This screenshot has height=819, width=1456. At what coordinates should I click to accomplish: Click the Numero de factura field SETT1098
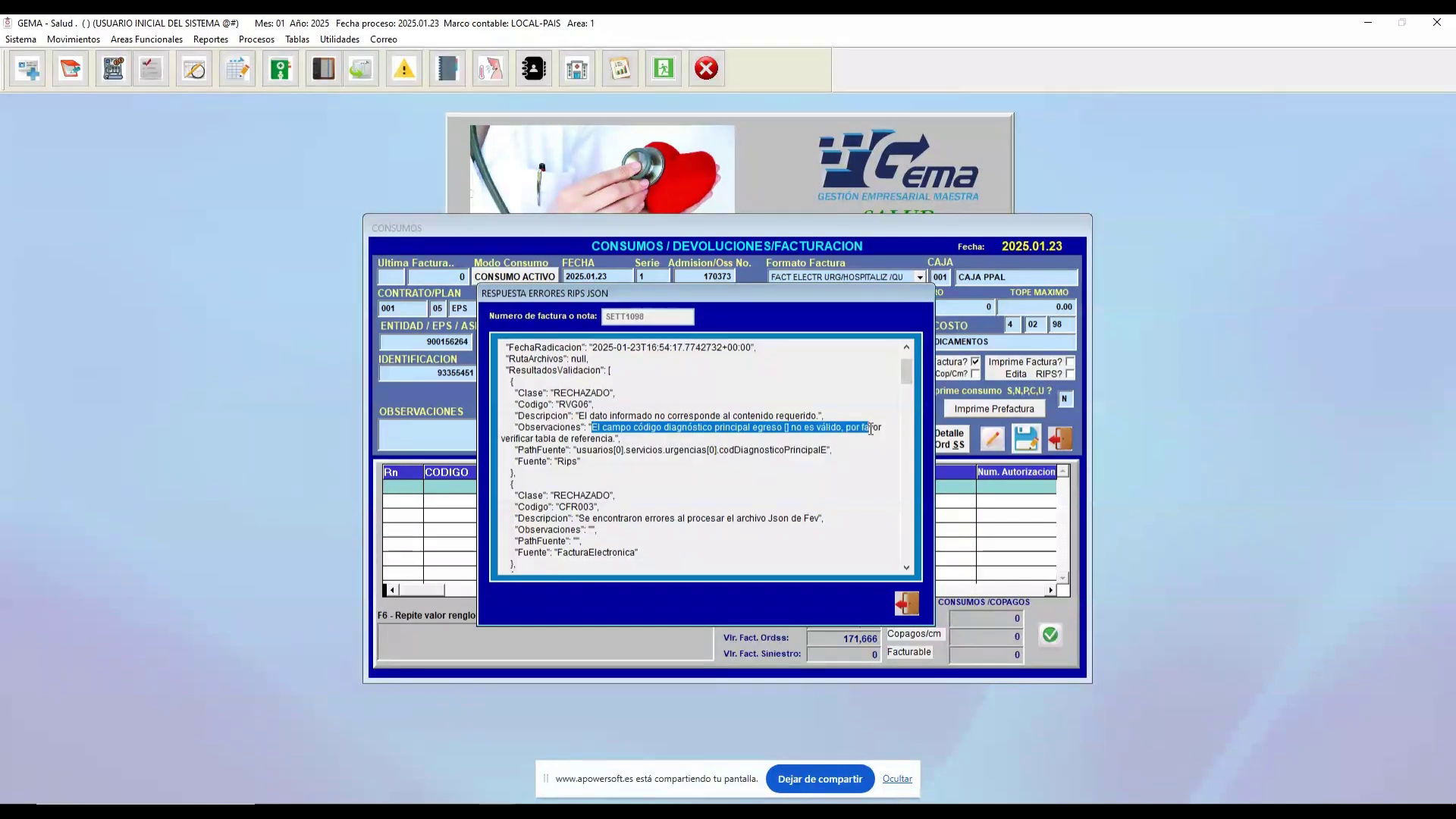(x=648, y=316)
